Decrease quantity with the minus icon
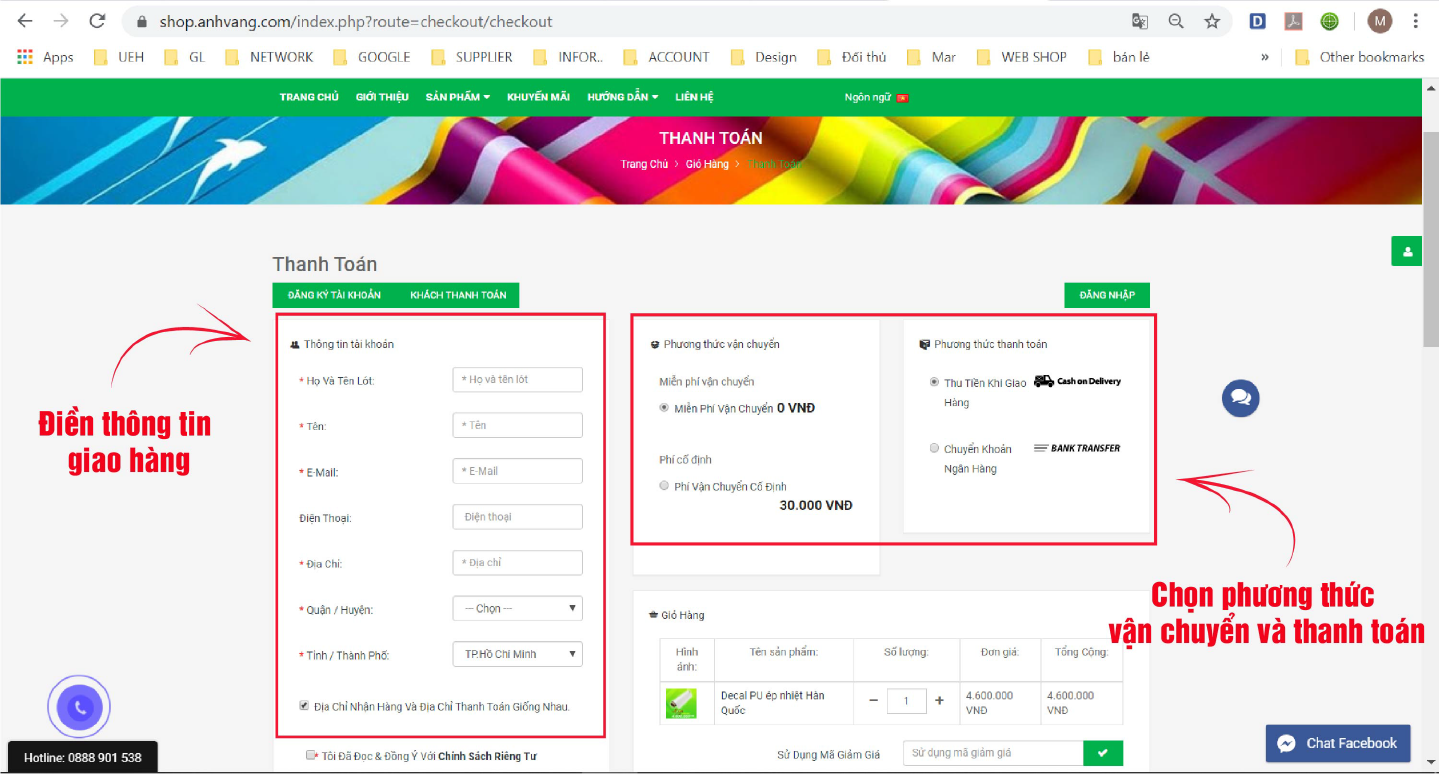Viewport: 1439px width, 774px height. click(873, 701)
